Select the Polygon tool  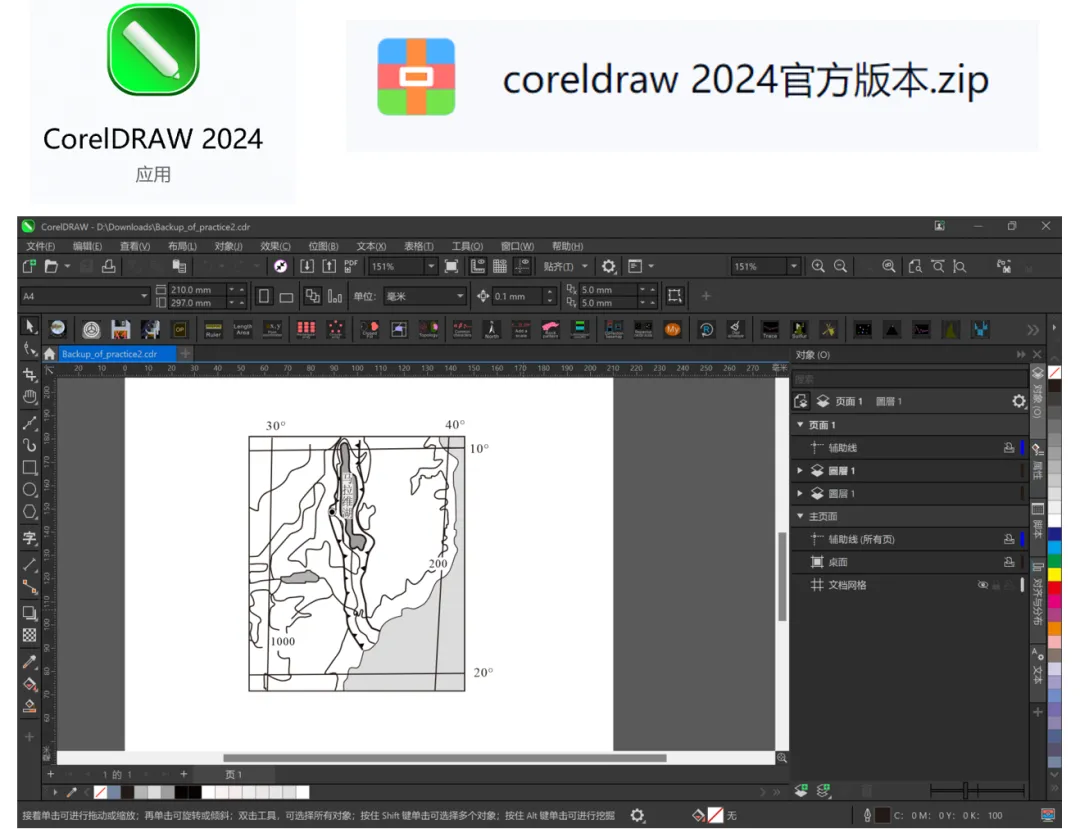(30, 512)
